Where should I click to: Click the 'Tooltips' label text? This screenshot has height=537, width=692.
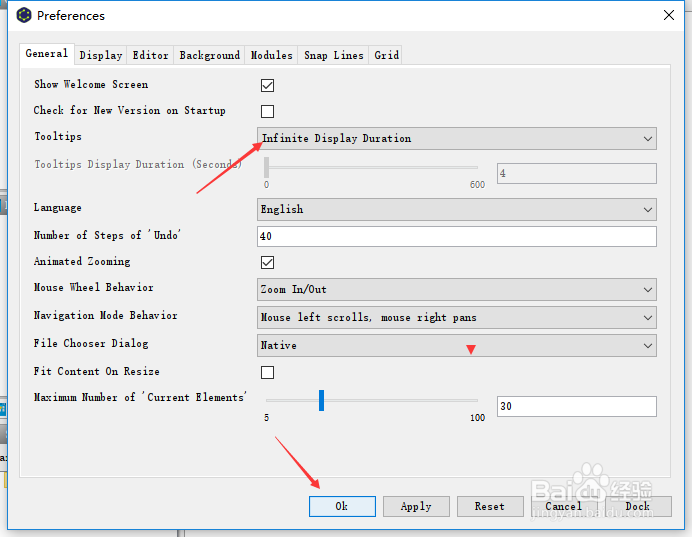tap(58, 136)
